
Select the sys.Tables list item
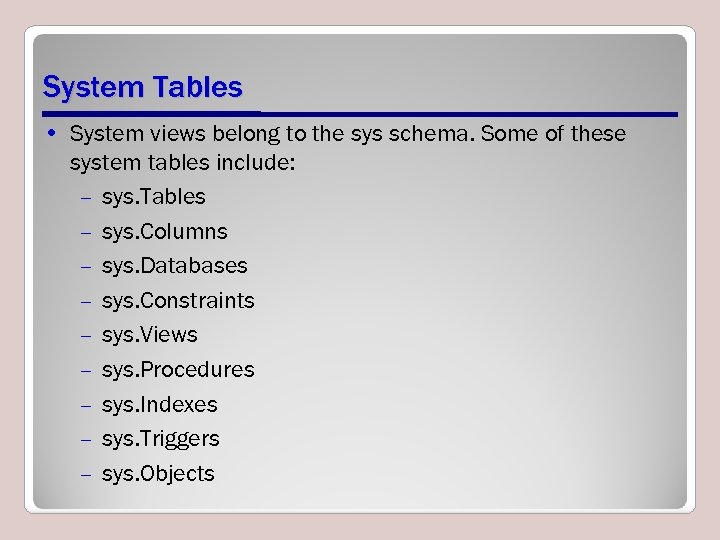(153, 197)
